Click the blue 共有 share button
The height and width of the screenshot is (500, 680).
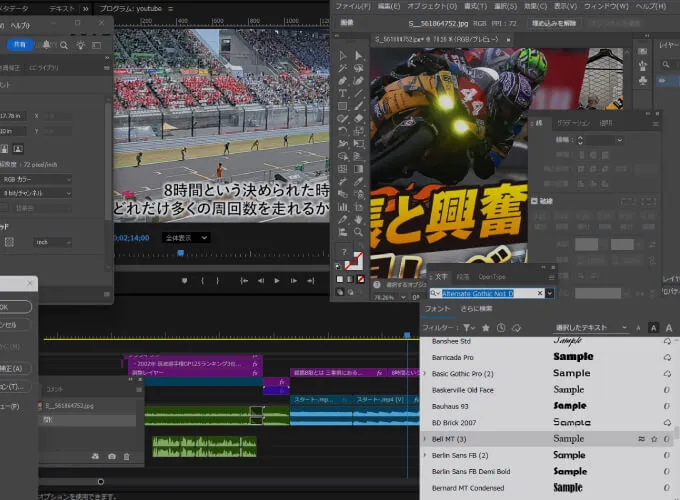coord(20,45)
